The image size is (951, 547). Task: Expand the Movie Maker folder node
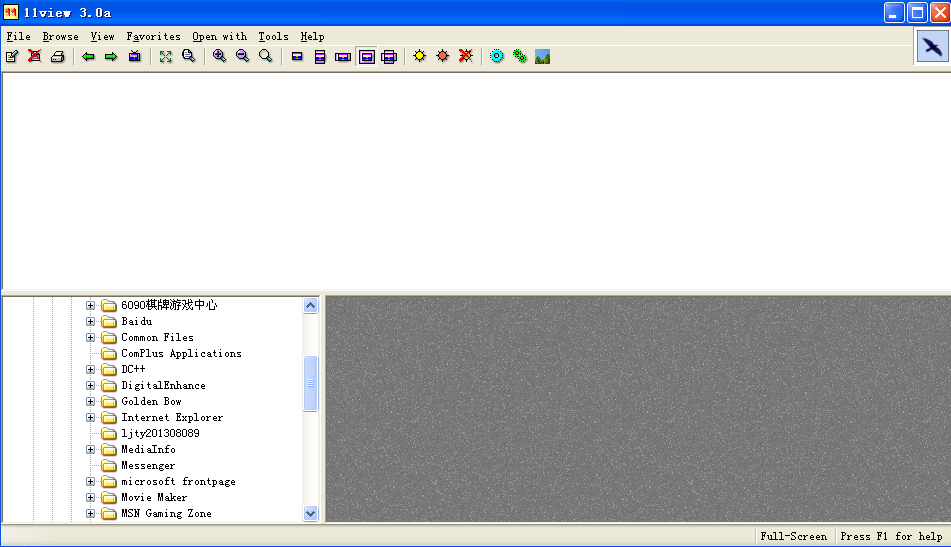pos(91,498)
